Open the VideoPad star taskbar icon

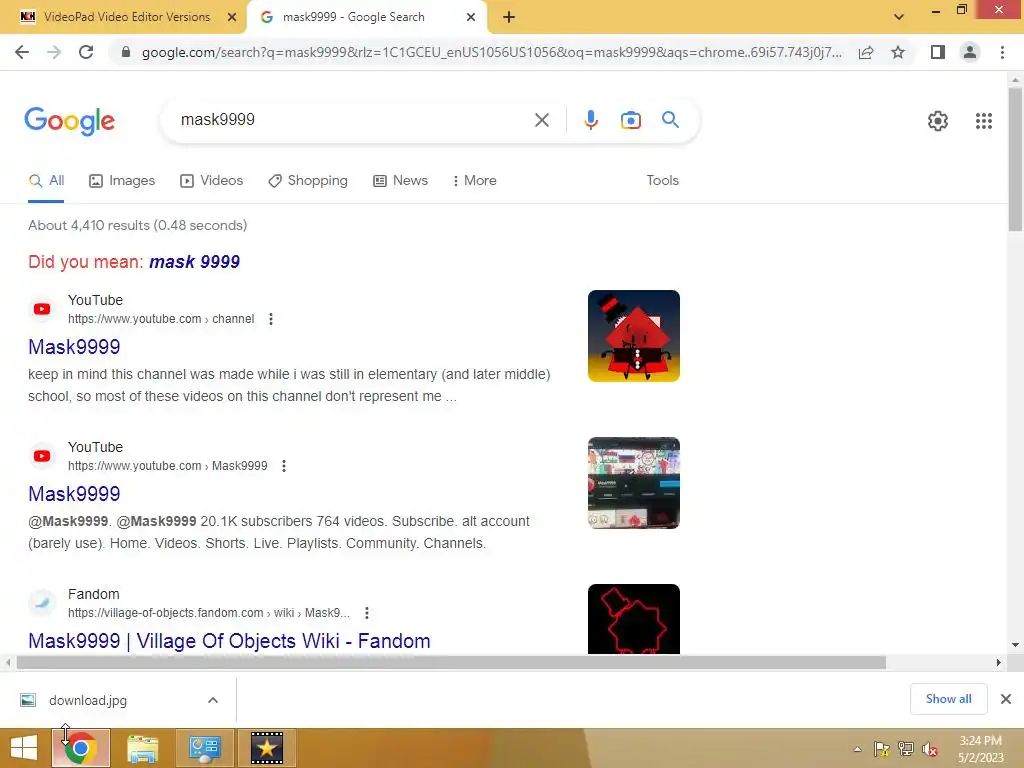click(266, 748)
